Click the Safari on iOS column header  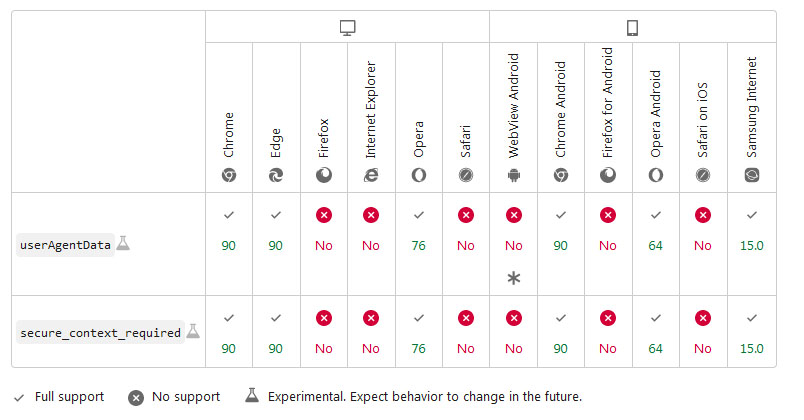[x=703, y=120]
